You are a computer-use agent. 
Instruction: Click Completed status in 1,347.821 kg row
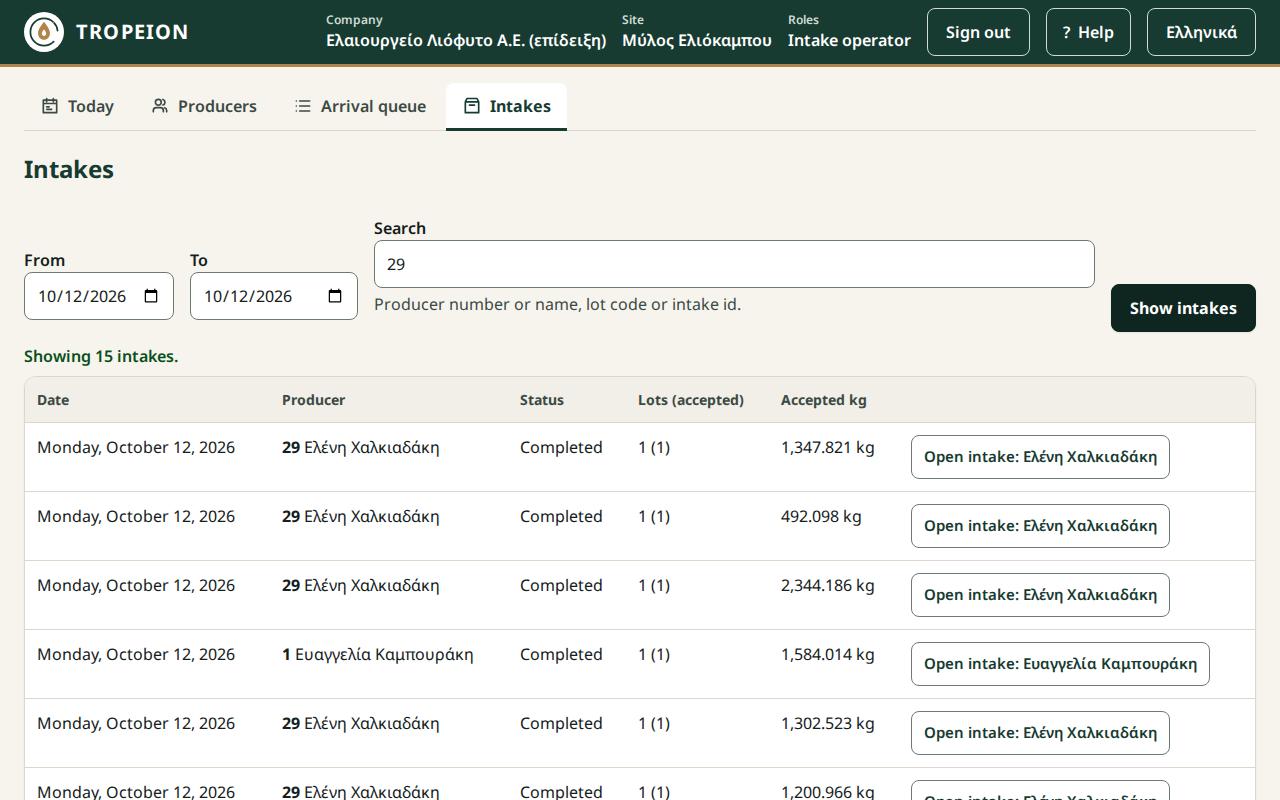tap(561, 447)
